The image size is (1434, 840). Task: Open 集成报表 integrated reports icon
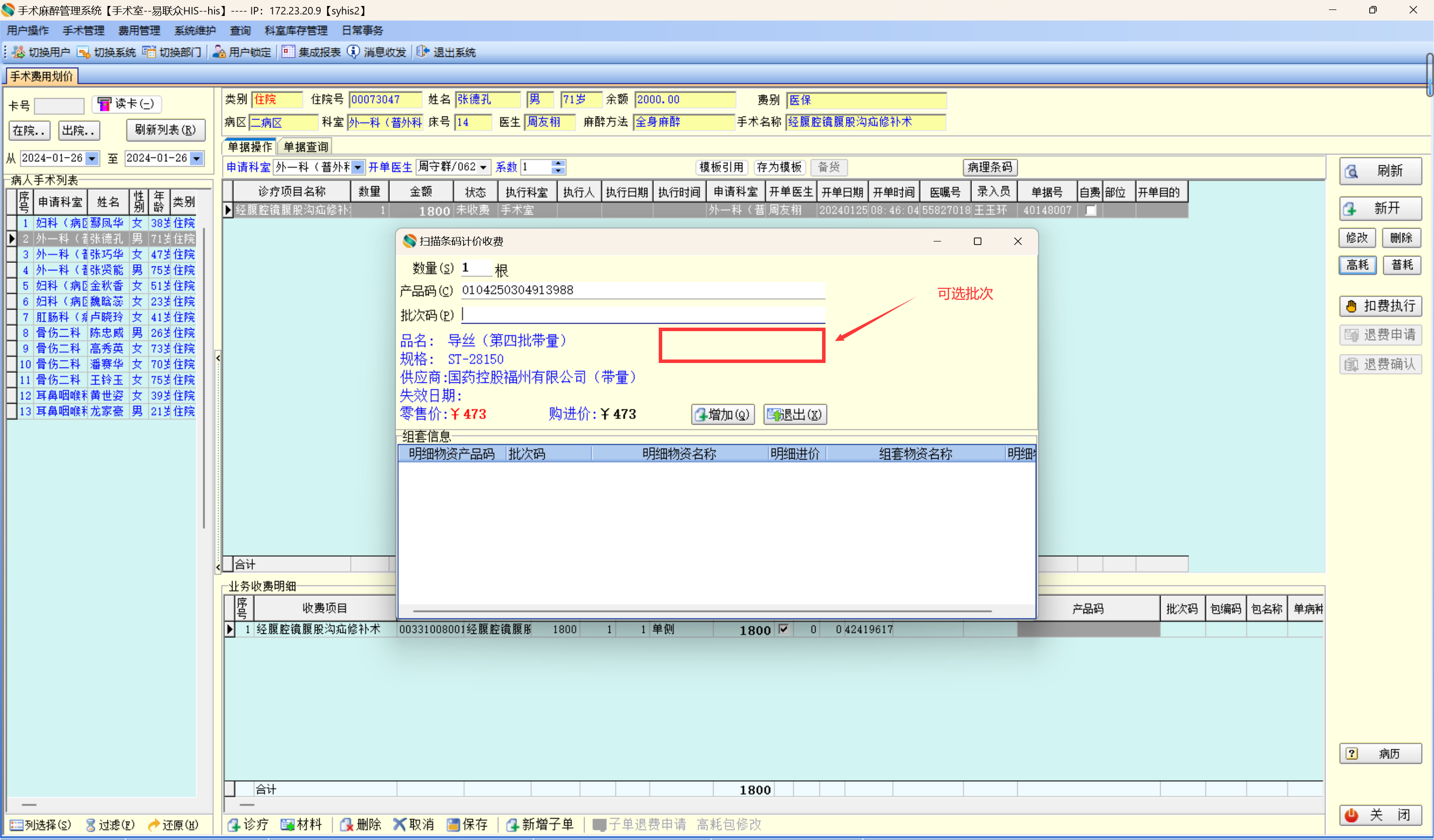pos(288,52)
